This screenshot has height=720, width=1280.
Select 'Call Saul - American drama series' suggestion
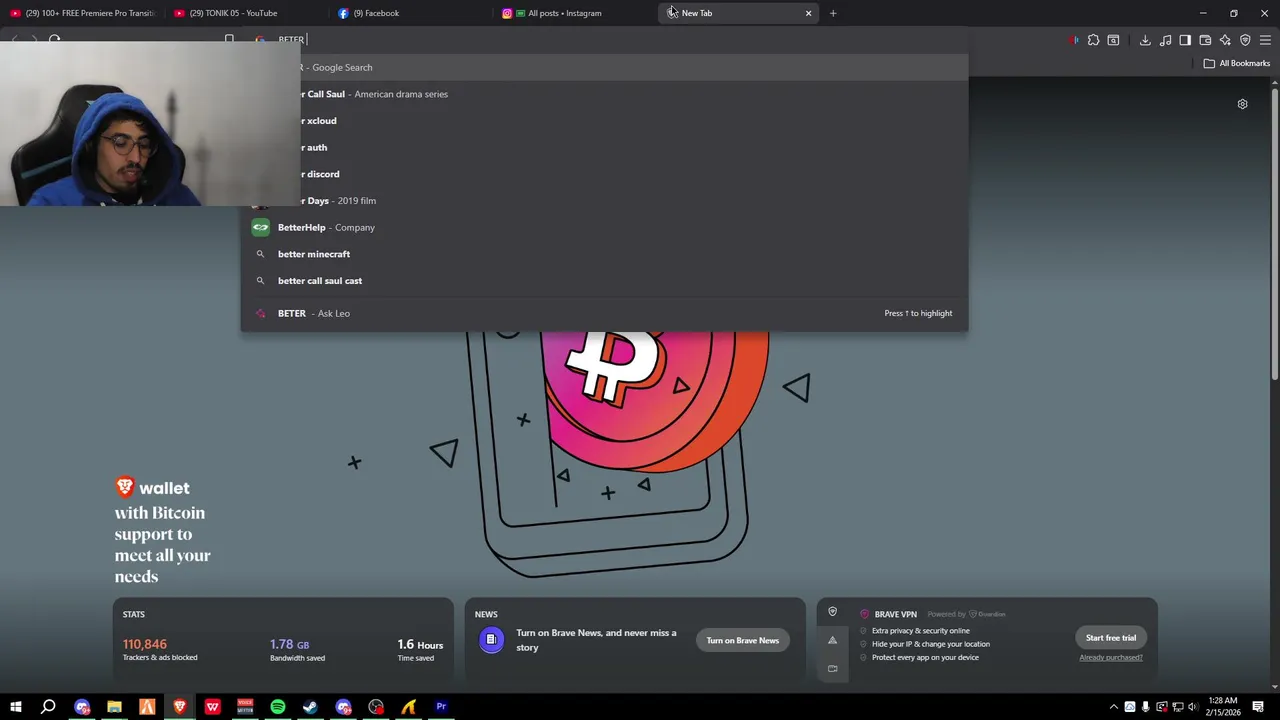[x=604, y=94]
